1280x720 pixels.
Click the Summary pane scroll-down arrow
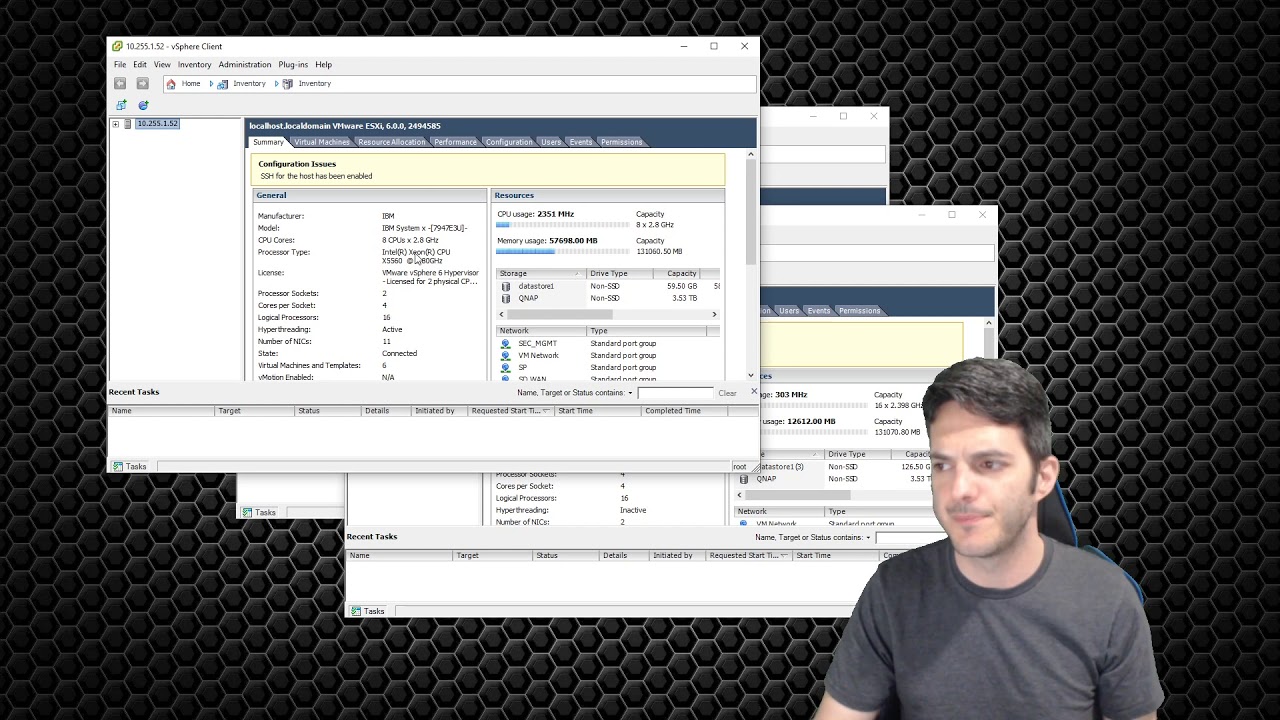point(751,376)
